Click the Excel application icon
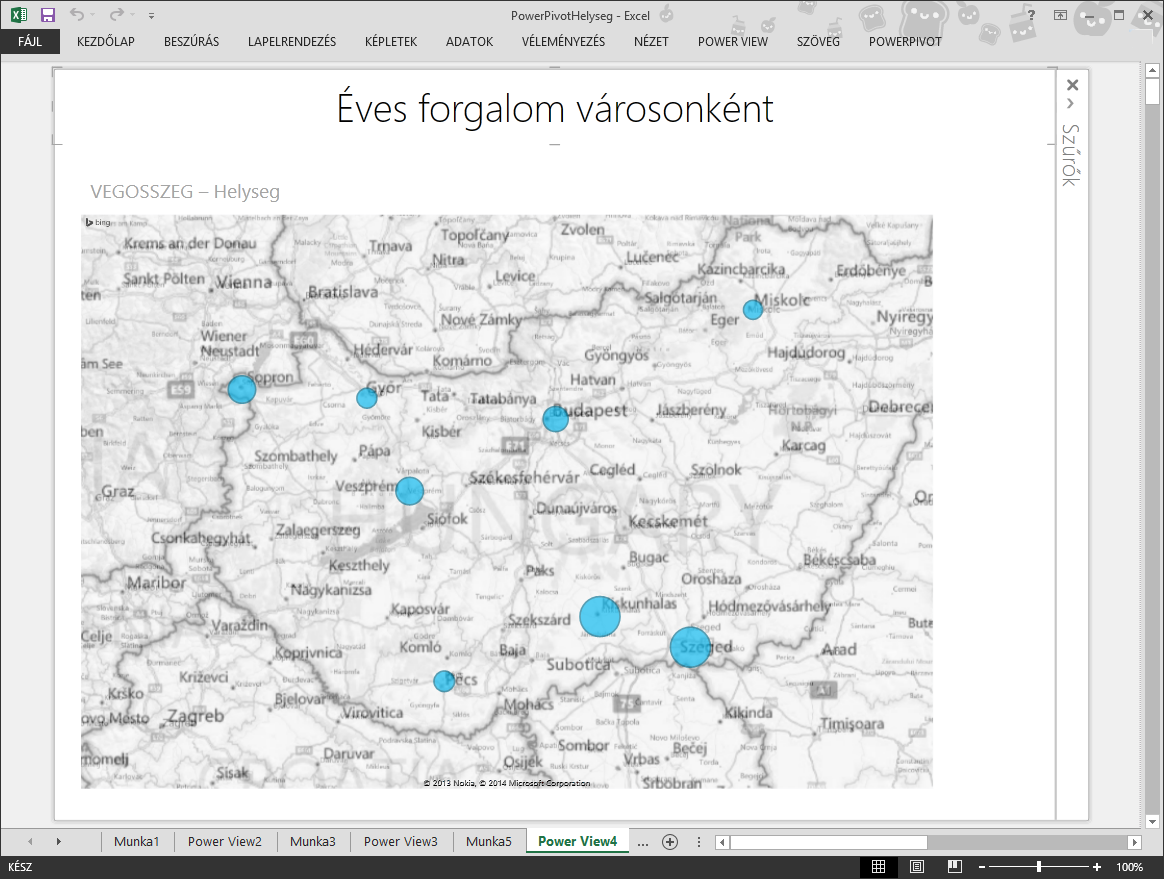The height and width of the screenshot is (879, 1164). [19, 14]
